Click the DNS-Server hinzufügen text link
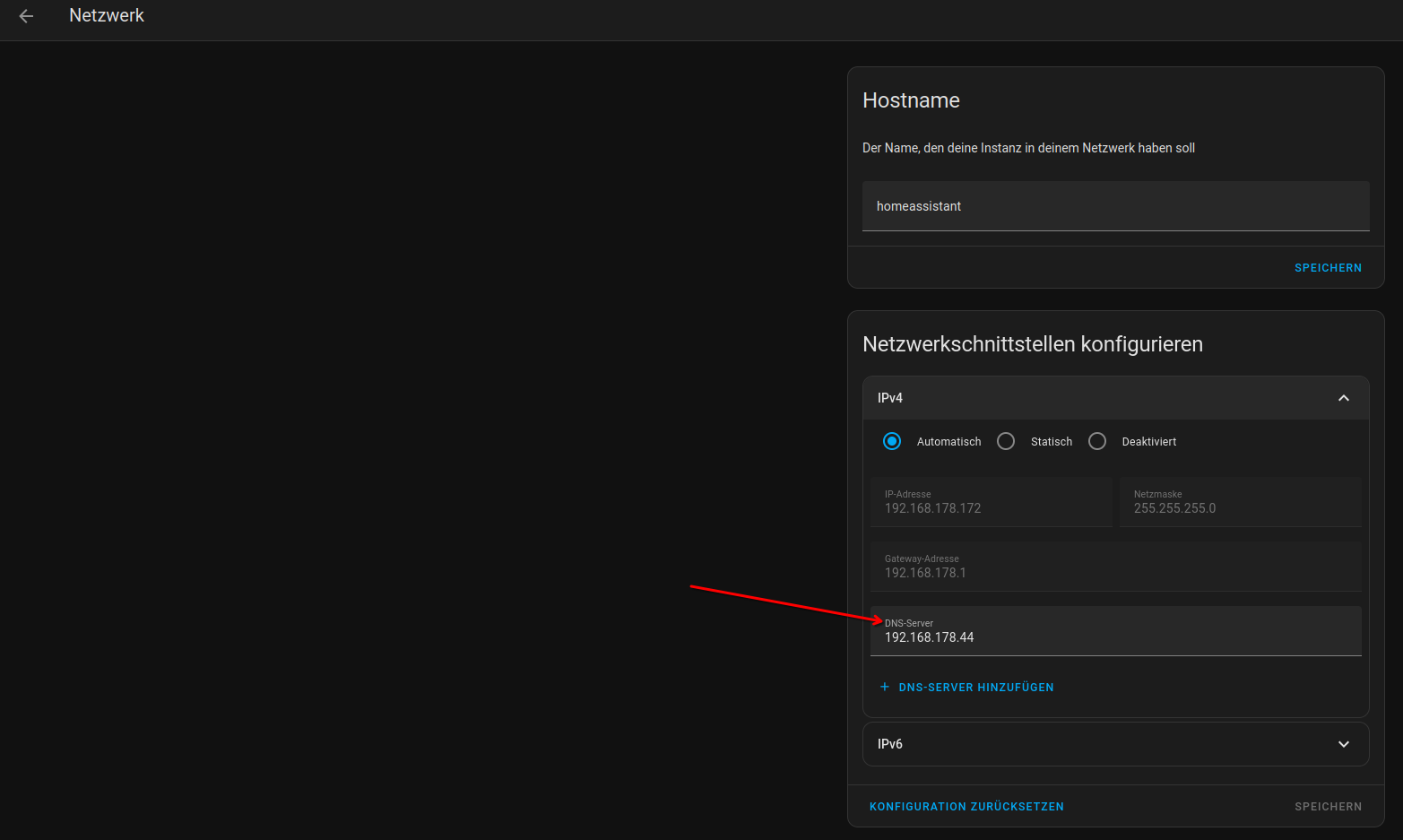 tap(975, 688)
